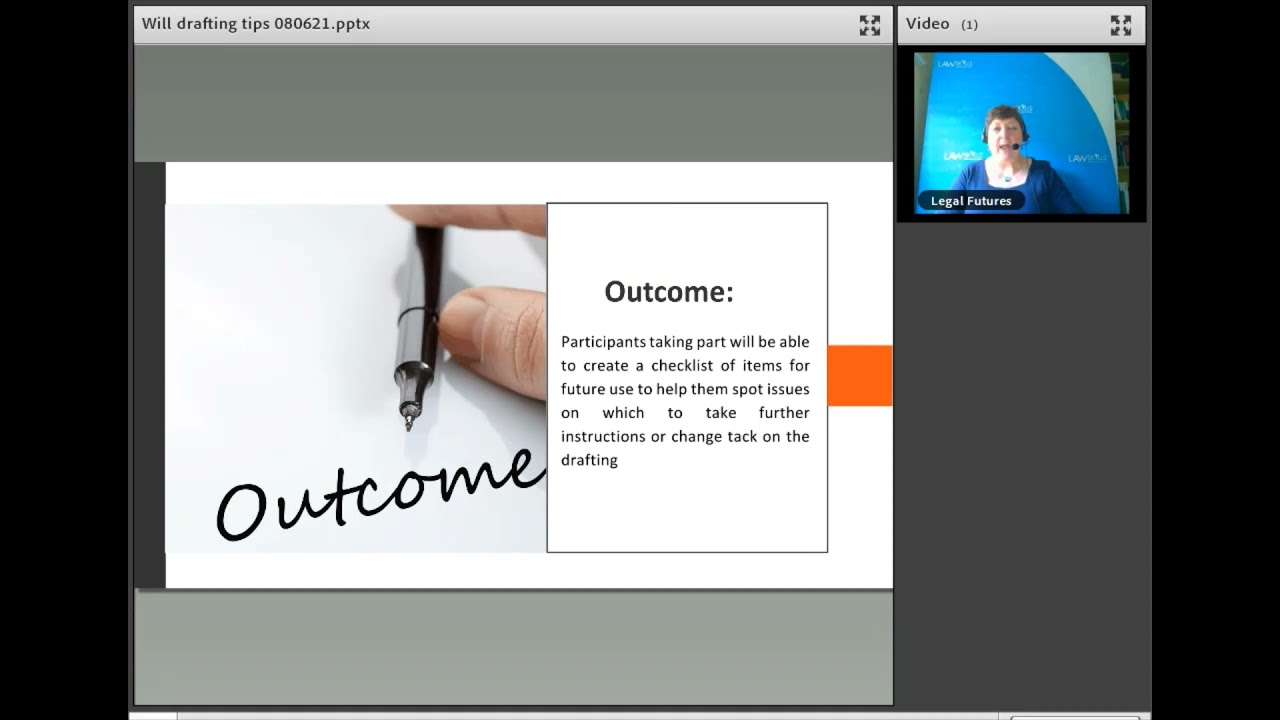Click the 'Will drafting tips 080621.pptx' title
Screen dimensions: 1280x720
pyautogui.click(x=256, y=23)
